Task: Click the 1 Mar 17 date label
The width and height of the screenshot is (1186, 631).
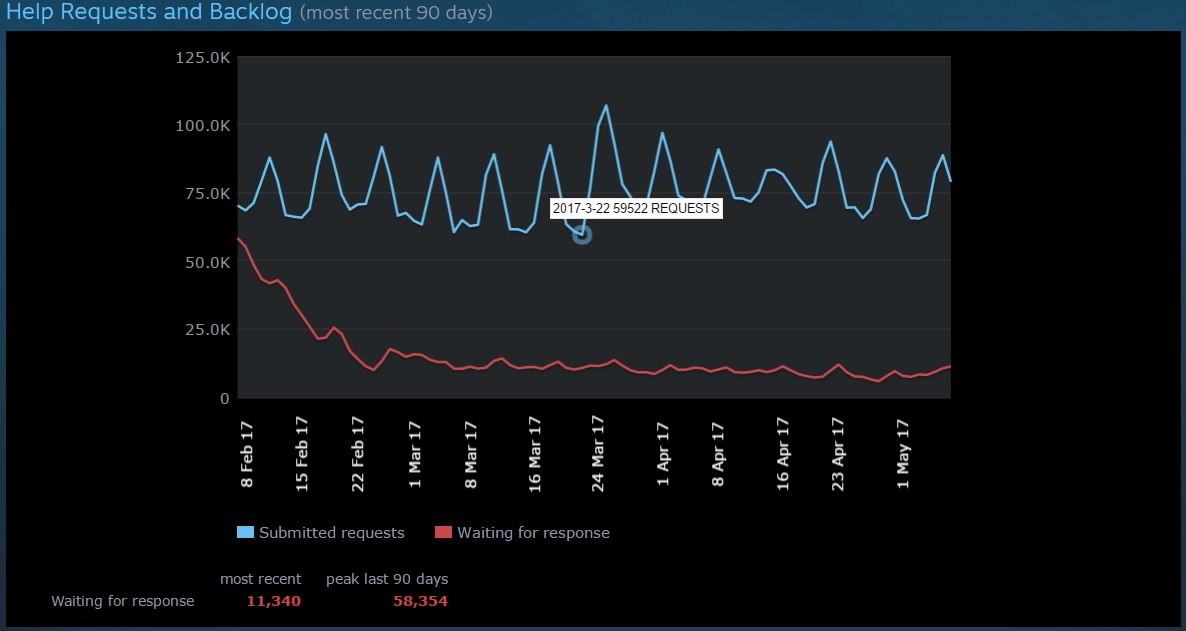Action: click(x=415, y=455)
